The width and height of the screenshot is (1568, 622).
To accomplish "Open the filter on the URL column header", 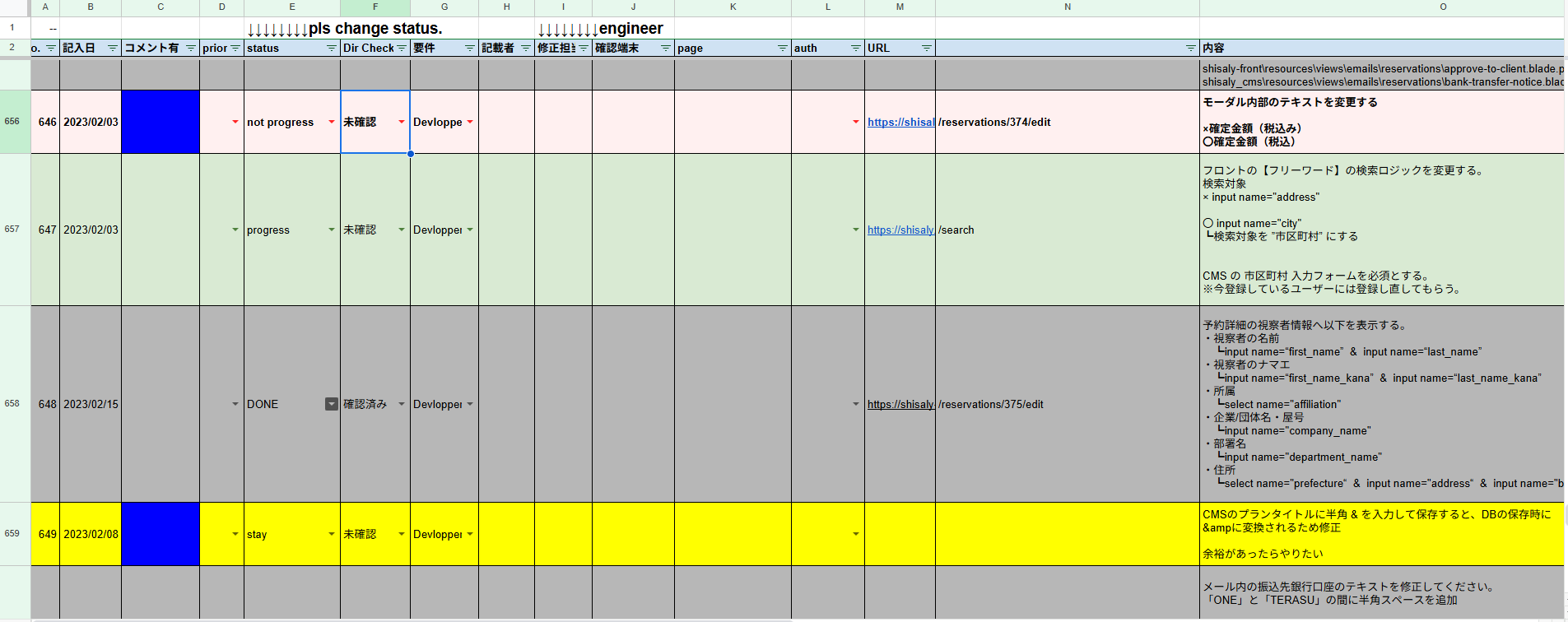I will tap(927, 49).
